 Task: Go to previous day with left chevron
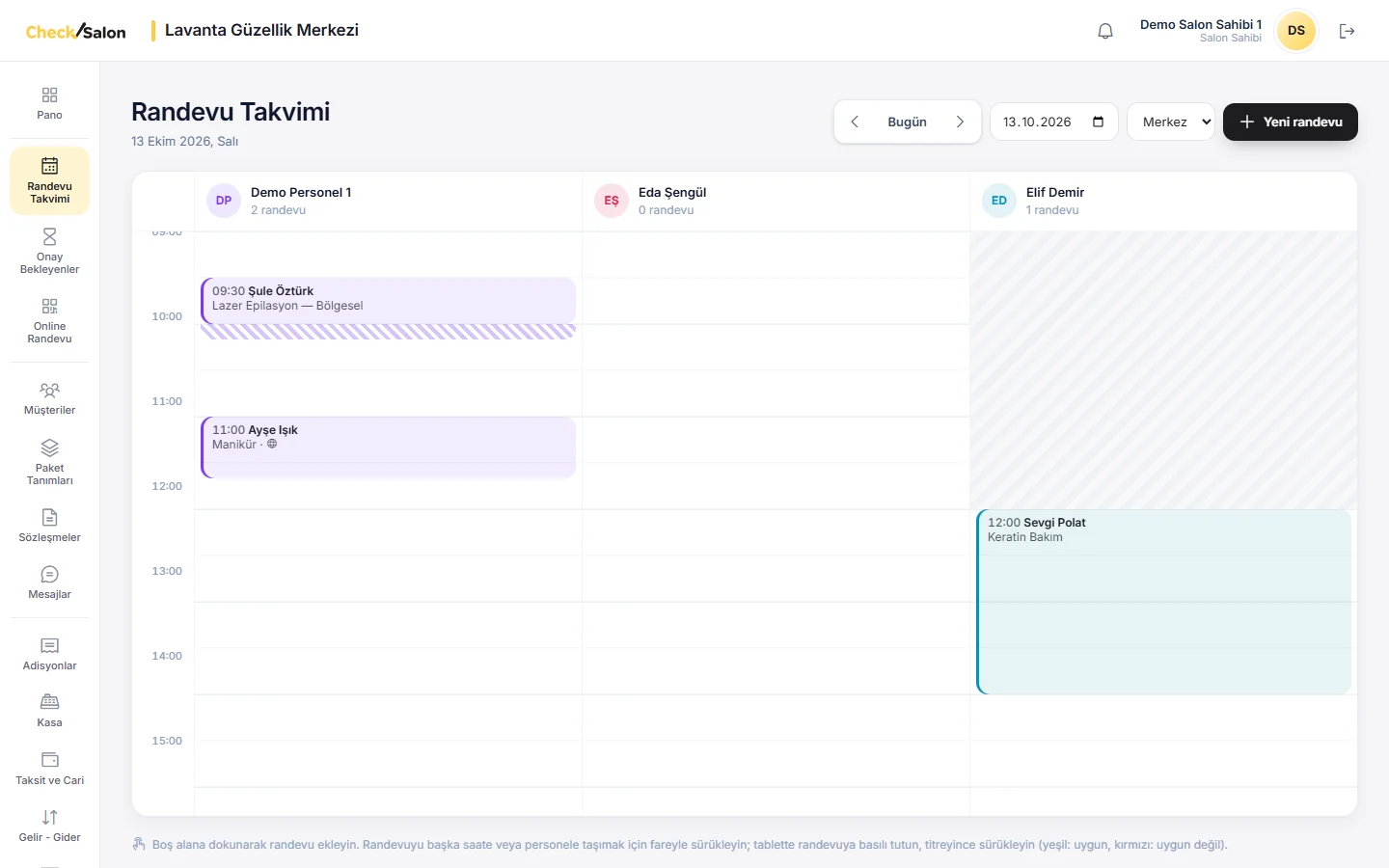pos(855,122)
